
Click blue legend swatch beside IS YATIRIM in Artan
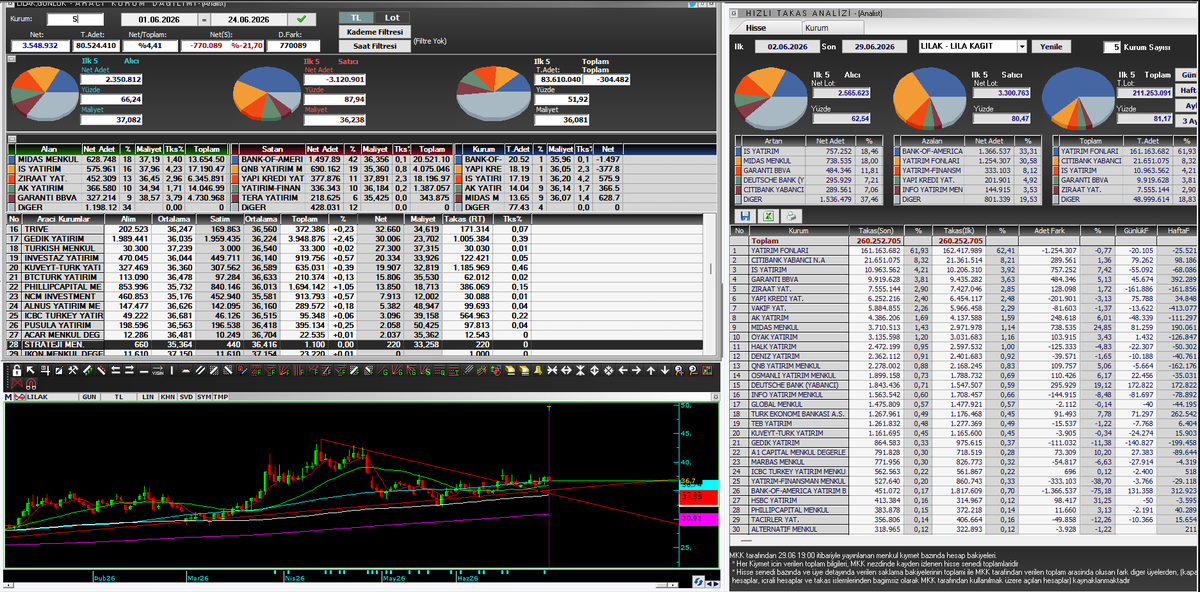tap(738, 149)
